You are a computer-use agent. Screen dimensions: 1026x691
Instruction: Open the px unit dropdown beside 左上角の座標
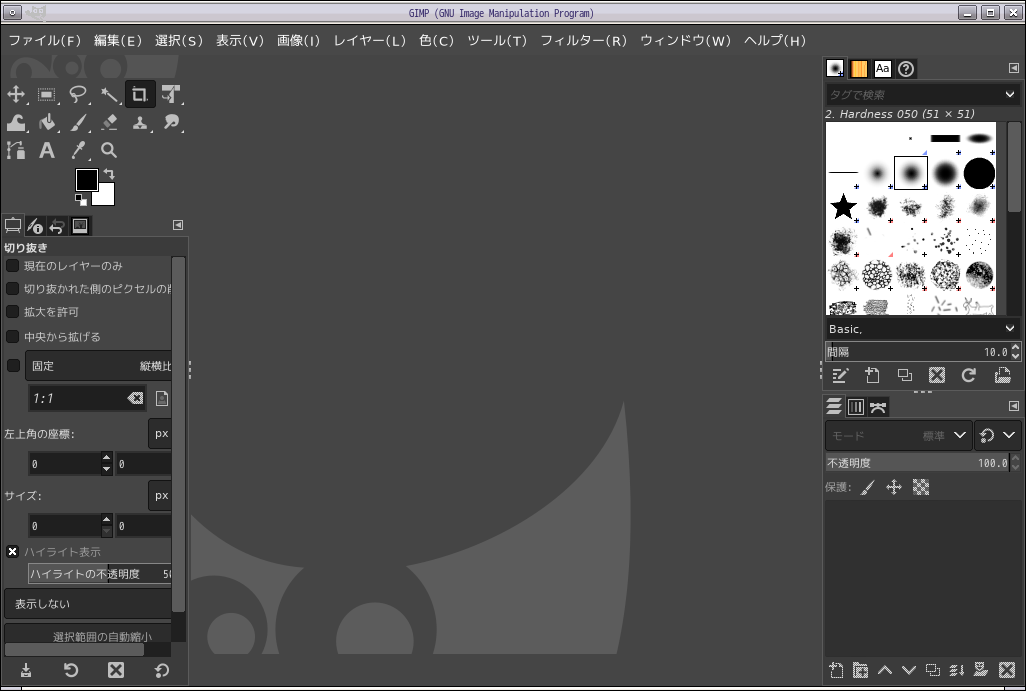(160, 433)
